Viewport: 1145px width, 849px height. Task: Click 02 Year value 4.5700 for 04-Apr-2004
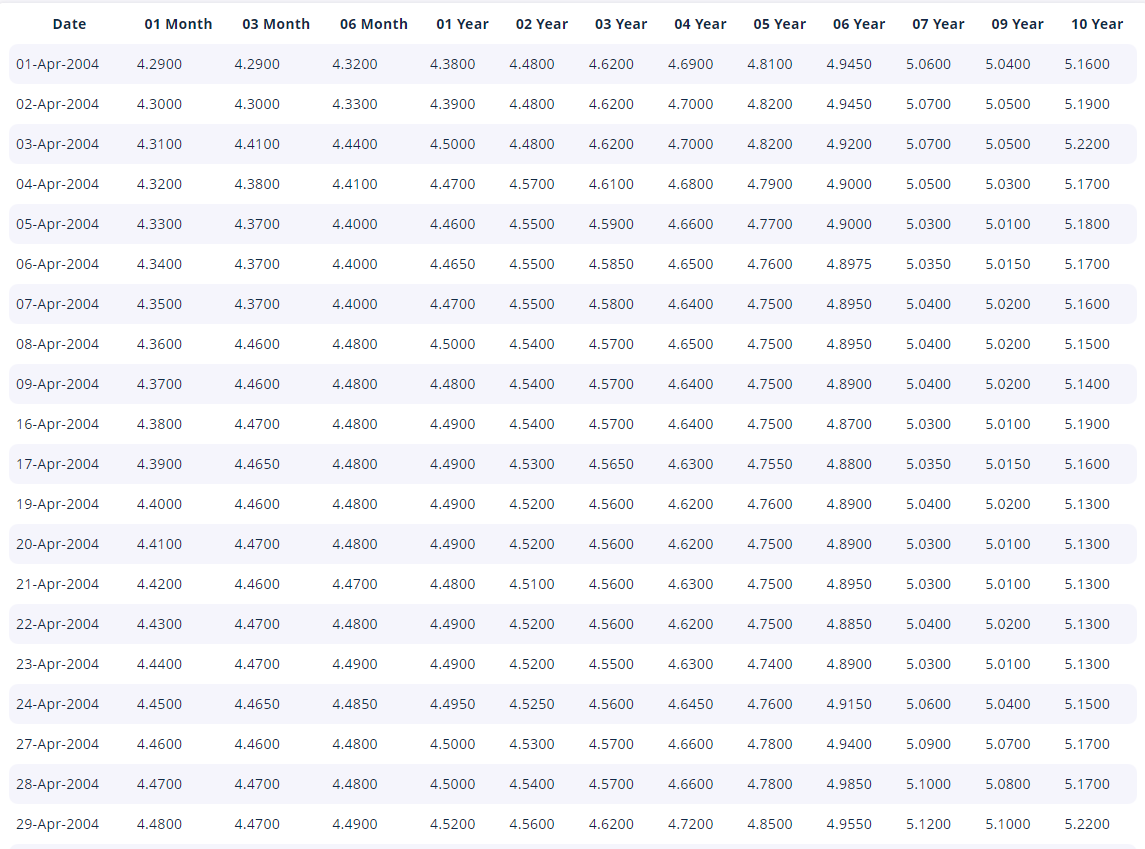(532, 184)
